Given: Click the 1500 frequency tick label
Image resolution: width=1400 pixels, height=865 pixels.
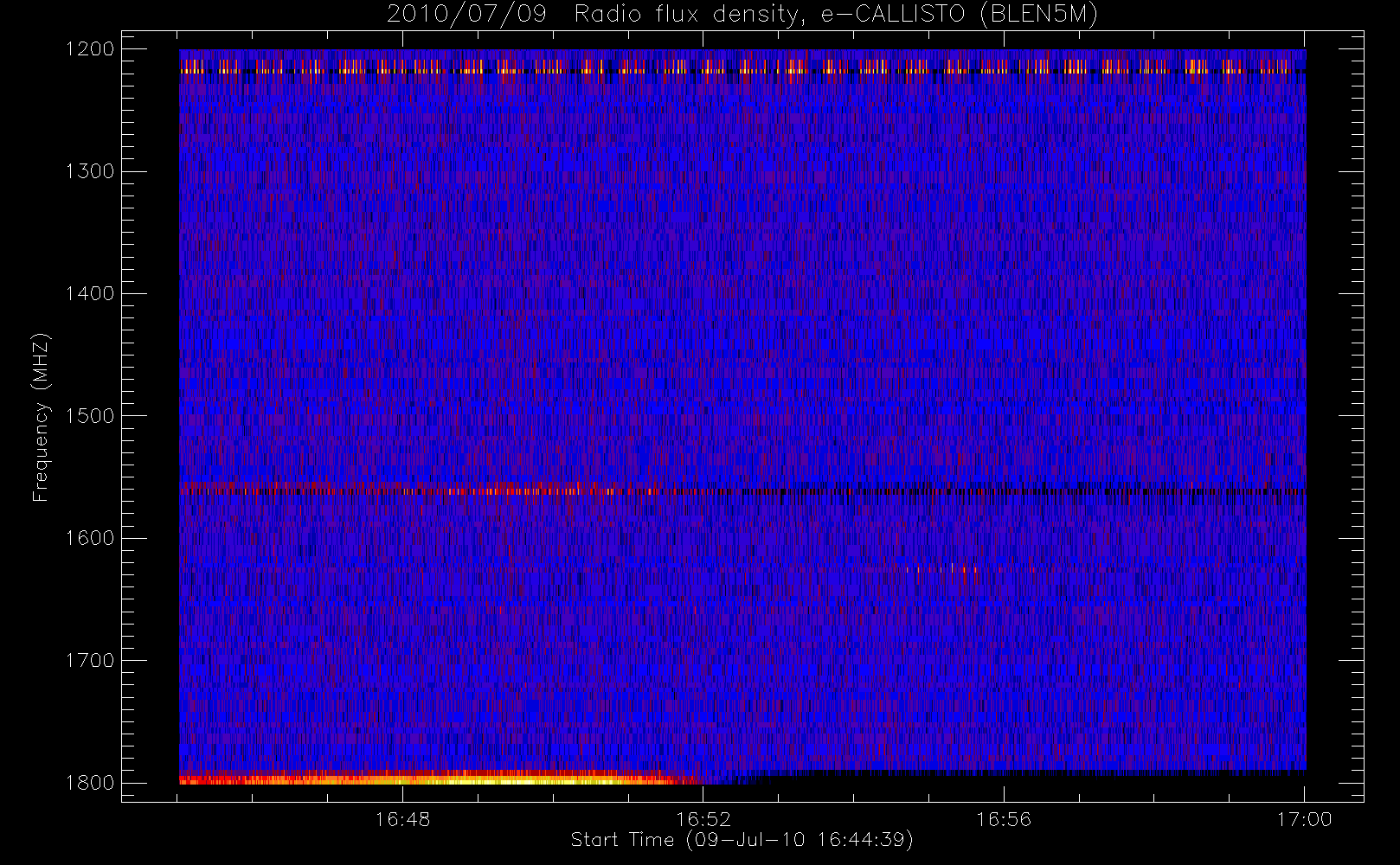Looking at the screenshot, I should 90,416.
